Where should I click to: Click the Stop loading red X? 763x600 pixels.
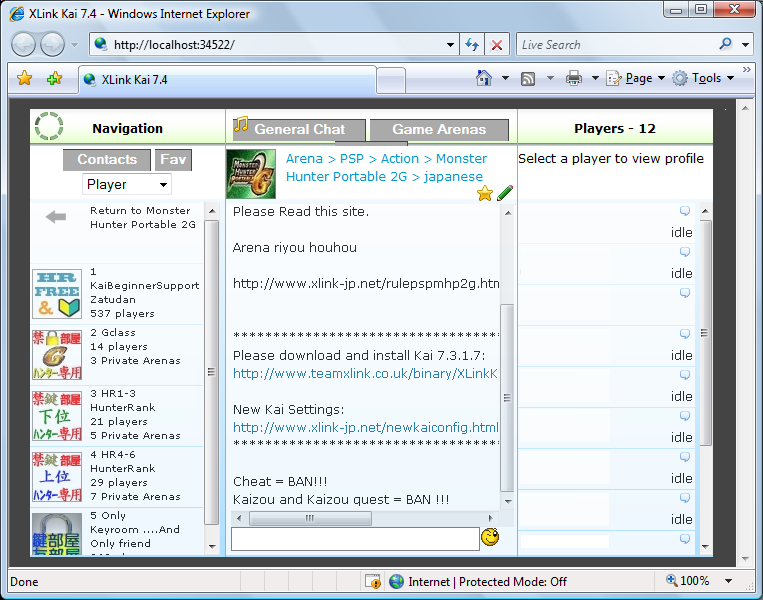point(497,45)
